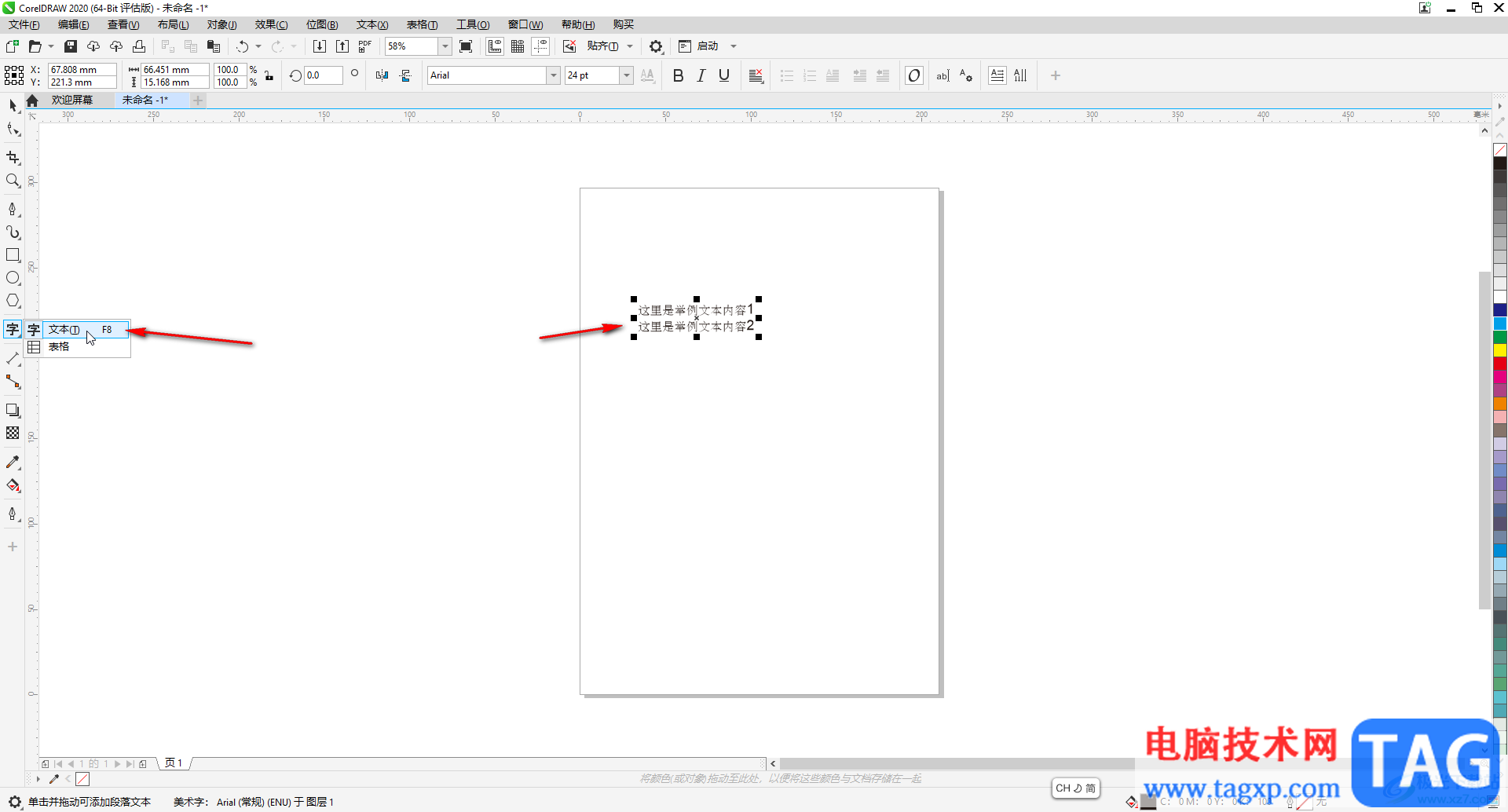The height and width of the screenshot is (812, 1508).
Task: Select the Crop tool
Action: click(13, 158)
